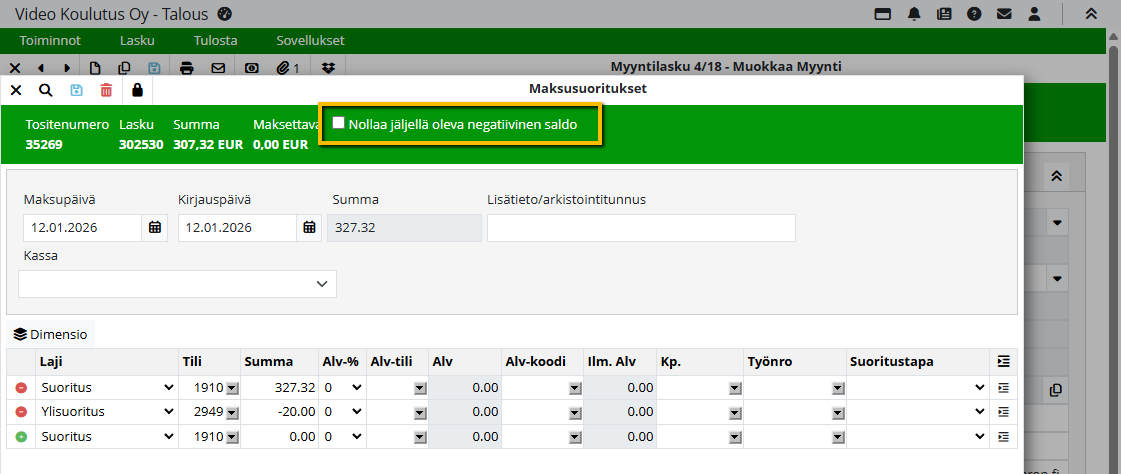Click the green plus icon to add row
The width and height of the screenshot is (1121, 474).
coord(21,437)
